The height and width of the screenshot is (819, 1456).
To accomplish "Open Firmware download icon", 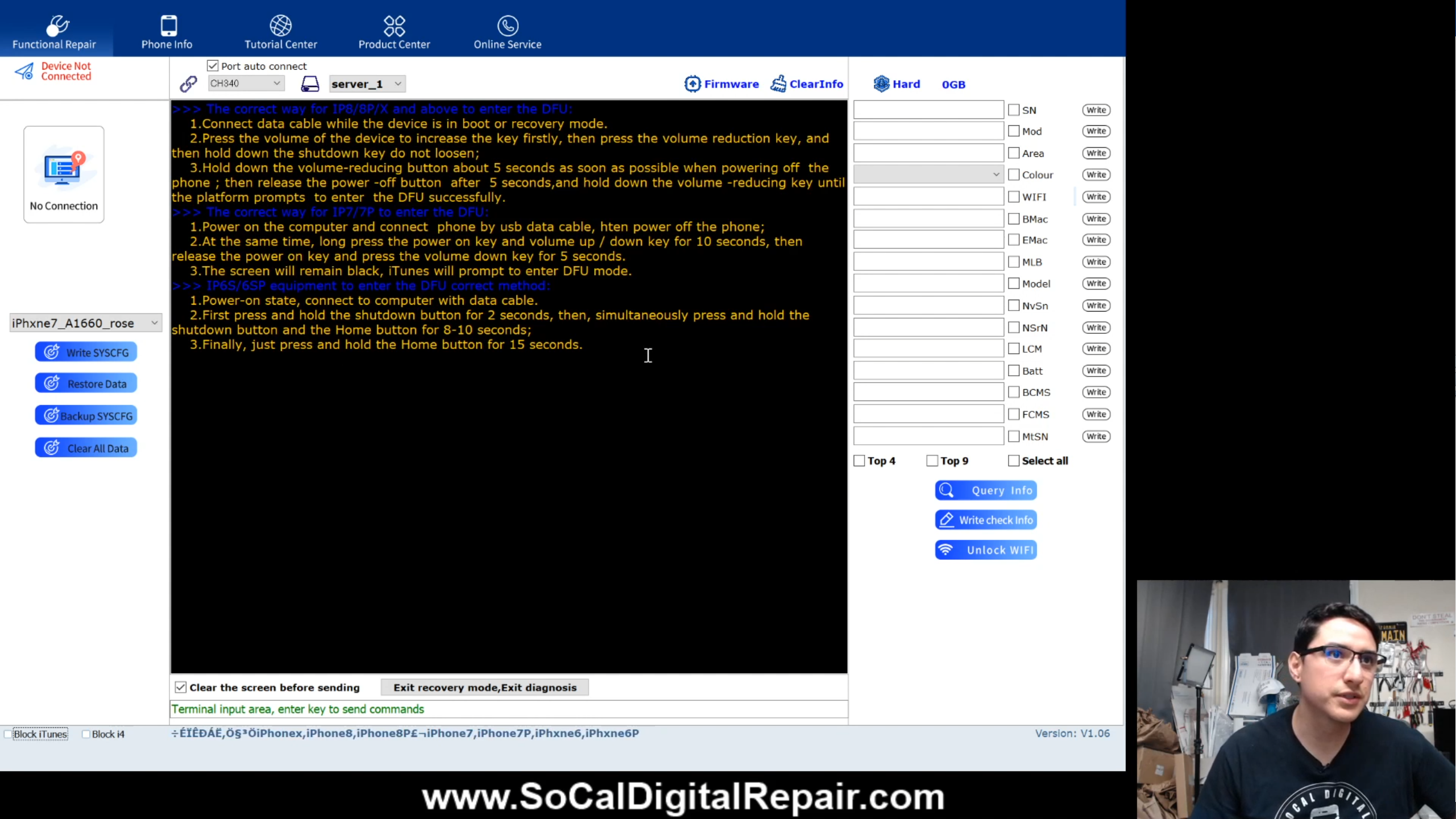I will coord(692,84).
